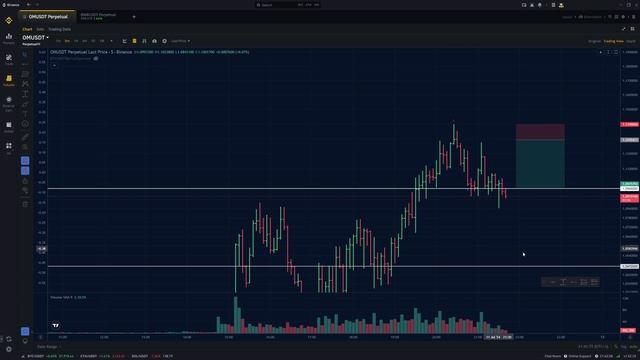Select the brush drawing tool
The image size is (640, 360).
point(25,104)
